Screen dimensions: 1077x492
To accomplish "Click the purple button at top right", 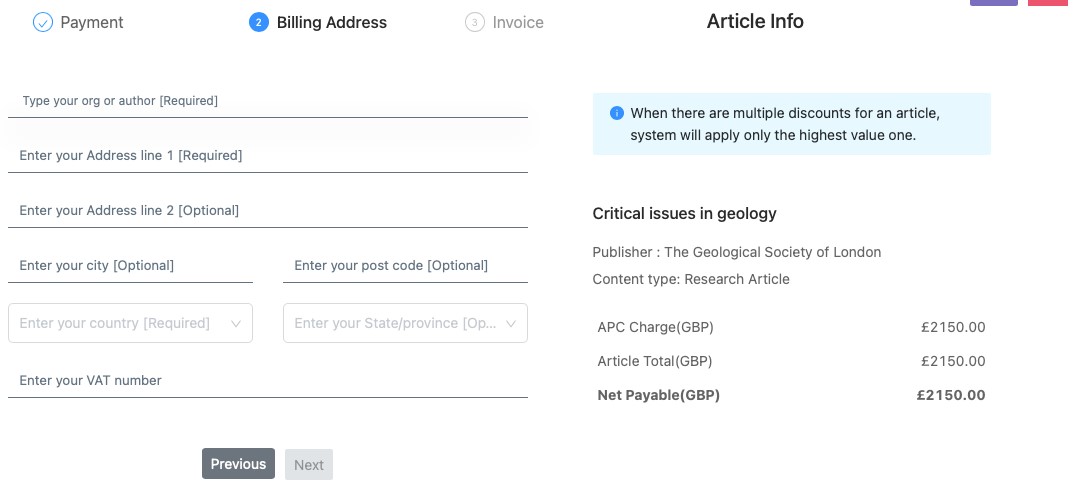I will coord(993,3).
